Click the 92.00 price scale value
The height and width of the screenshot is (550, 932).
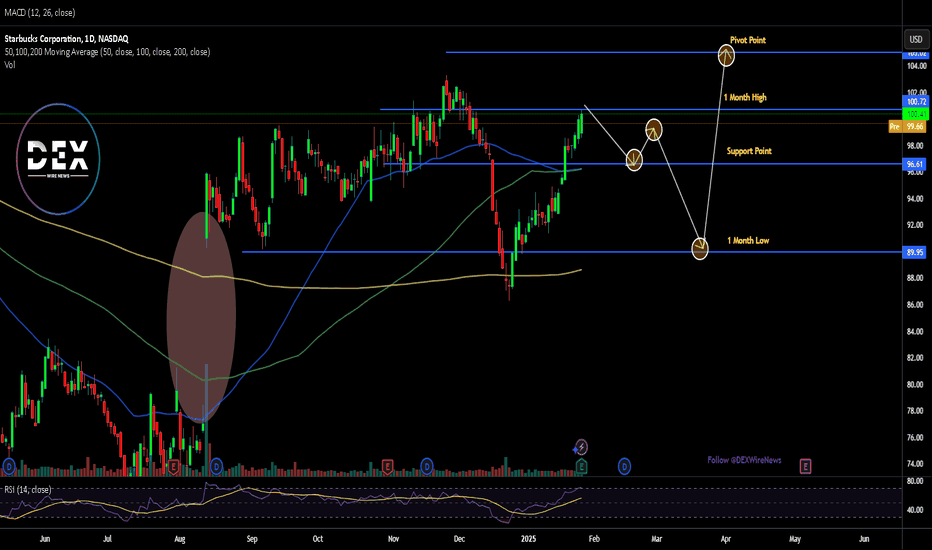coord(916,225)
